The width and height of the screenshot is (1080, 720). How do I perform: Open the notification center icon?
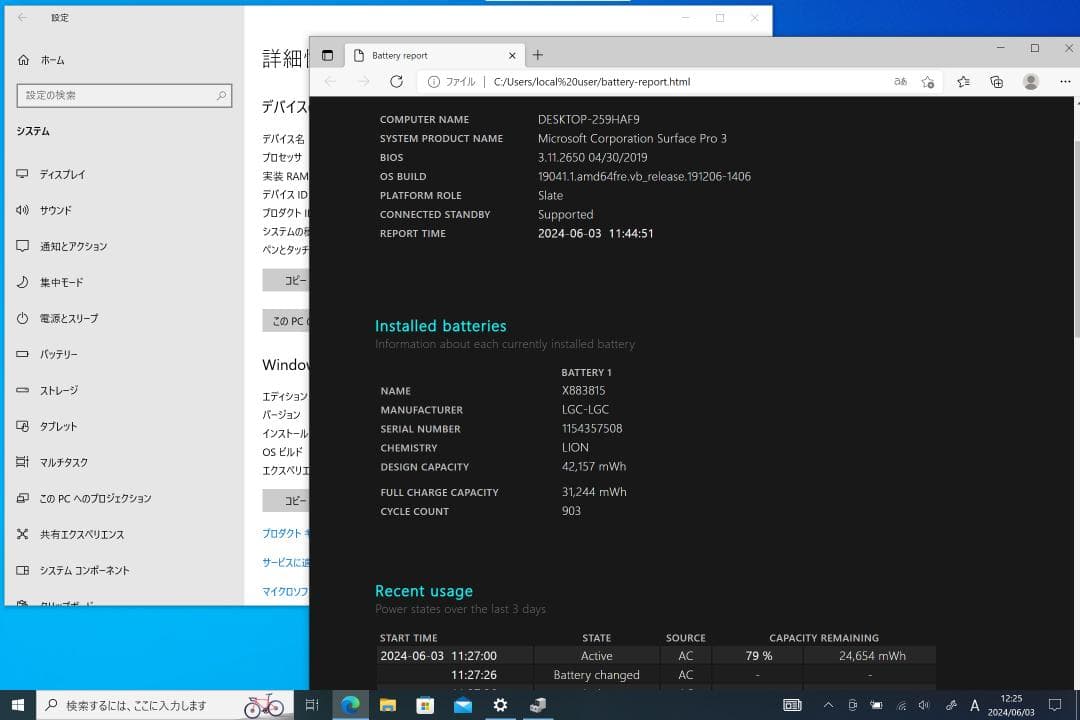point(1055,705)
